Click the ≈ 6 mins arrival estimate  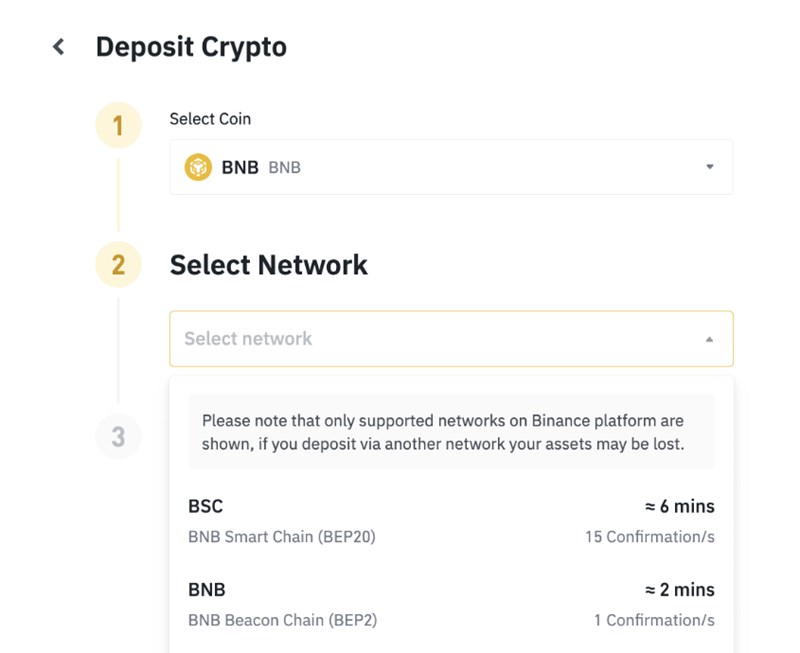679,506
